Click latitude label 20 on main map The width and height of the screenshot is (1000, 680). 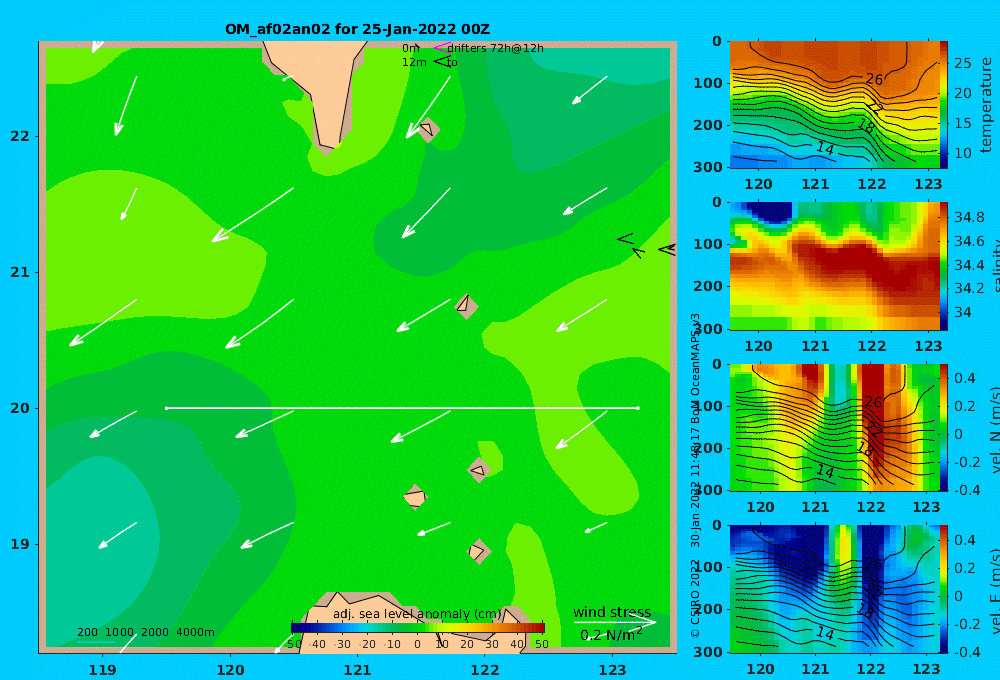coord(20,408)
